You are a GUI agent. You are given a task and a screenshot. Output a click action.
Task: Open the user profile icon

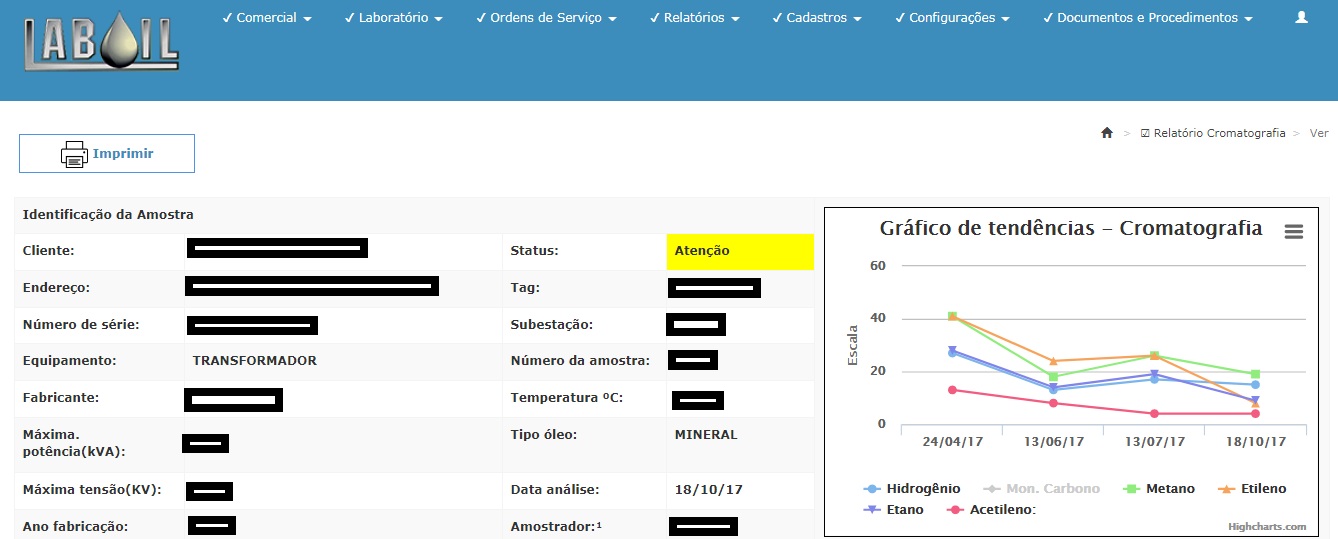(1301, 17)
